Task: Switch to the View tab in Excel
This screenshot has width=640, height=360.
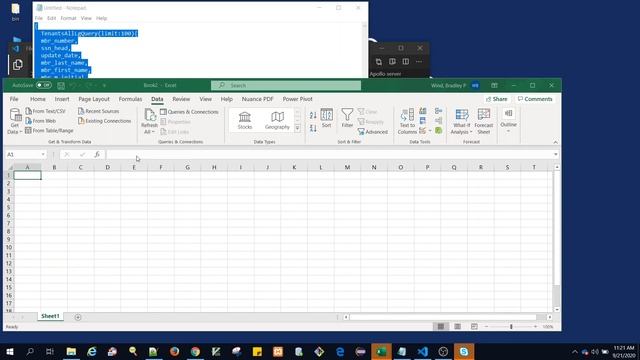Action: (205, 99)
